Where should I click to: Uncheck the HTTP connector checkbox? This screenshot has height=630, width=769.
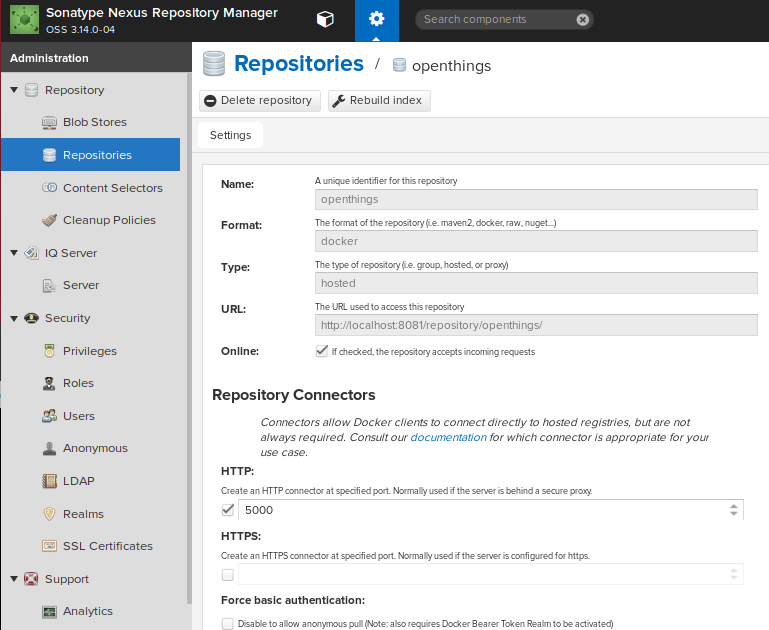228,510
